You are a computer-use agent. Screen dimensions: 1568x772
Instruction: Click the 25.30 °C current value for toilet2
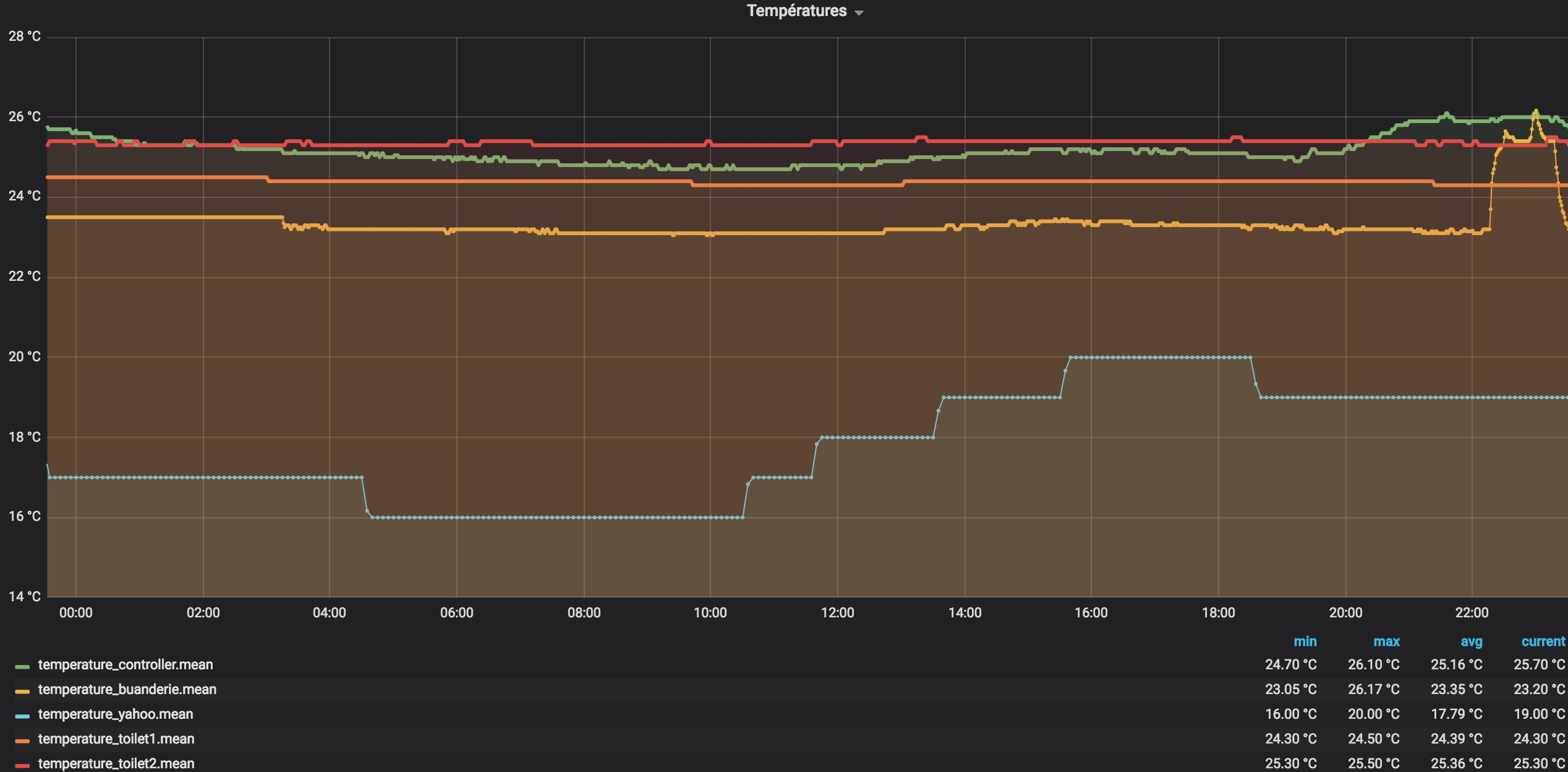pos(1540,763)
